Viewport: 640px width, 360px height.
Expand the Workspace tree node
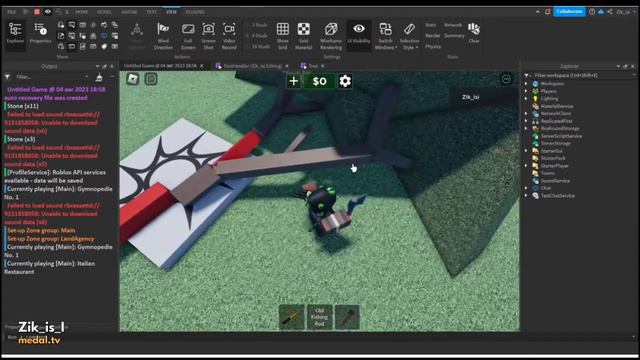pos(526,84)
